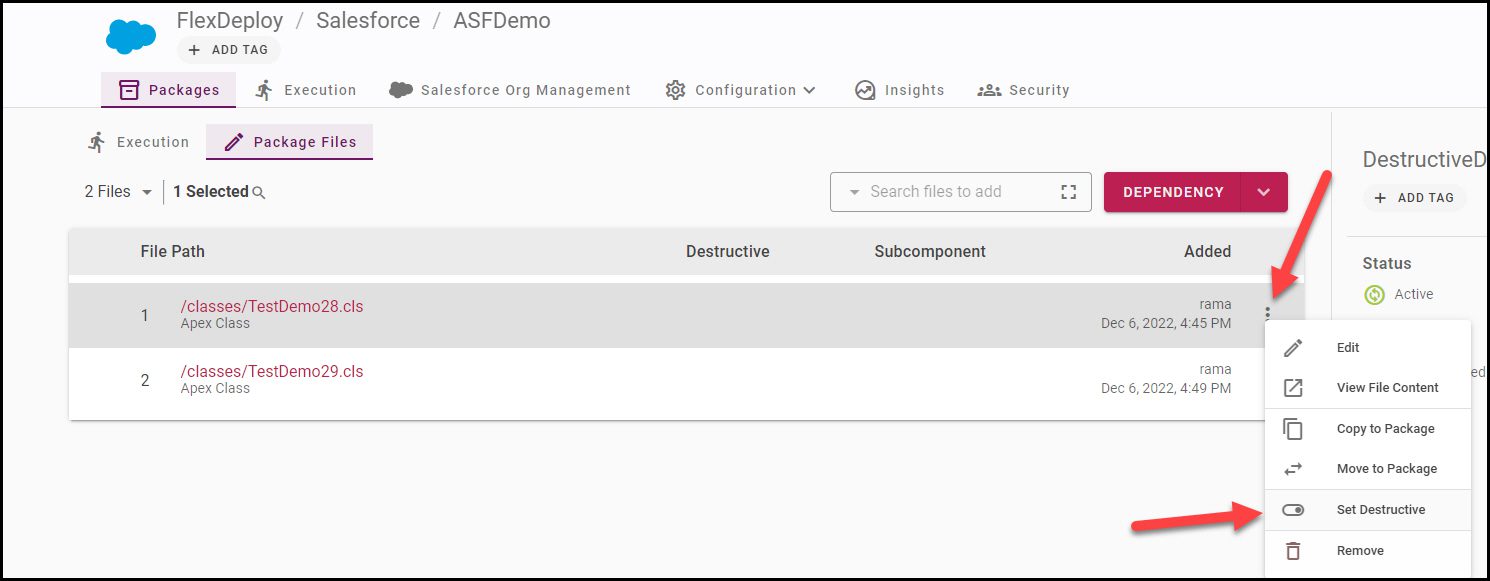This screenshot has height=581, width=1490.
Task: Go to the Security tab
Action: (x=1023, y=90)
